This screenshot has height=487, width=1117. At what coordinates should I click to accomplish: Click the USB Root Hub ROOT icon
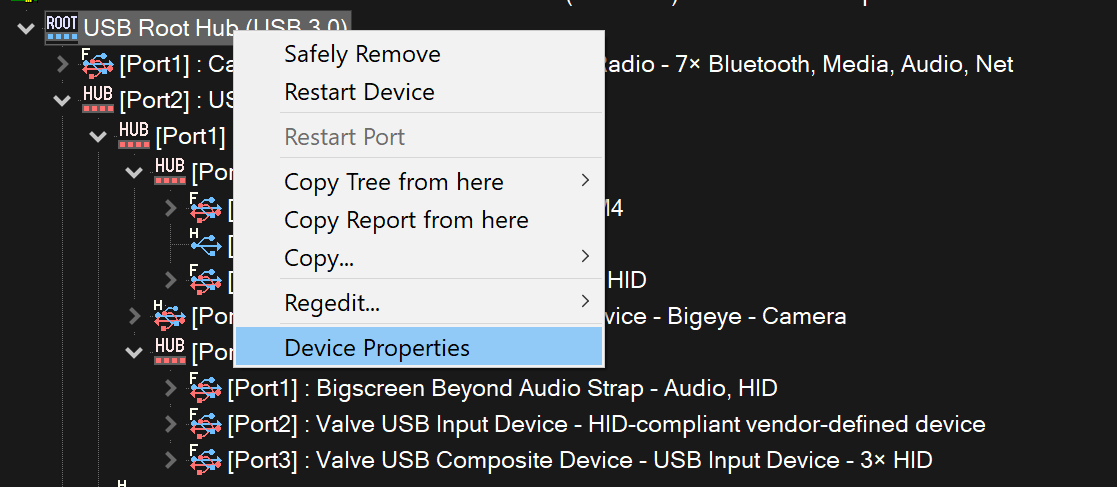(62, 28)
